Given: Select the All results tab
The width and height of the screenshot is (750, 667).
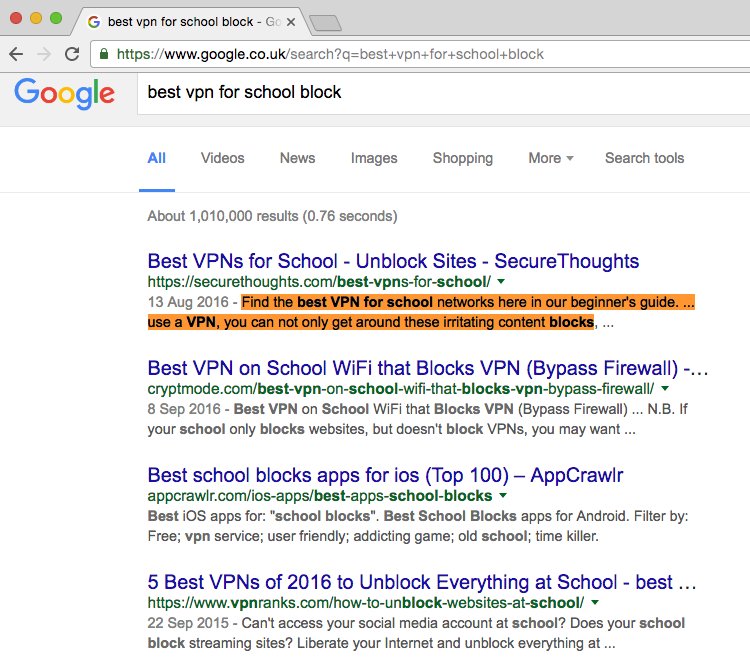Looking at the screenshot, I should [156, 158].
